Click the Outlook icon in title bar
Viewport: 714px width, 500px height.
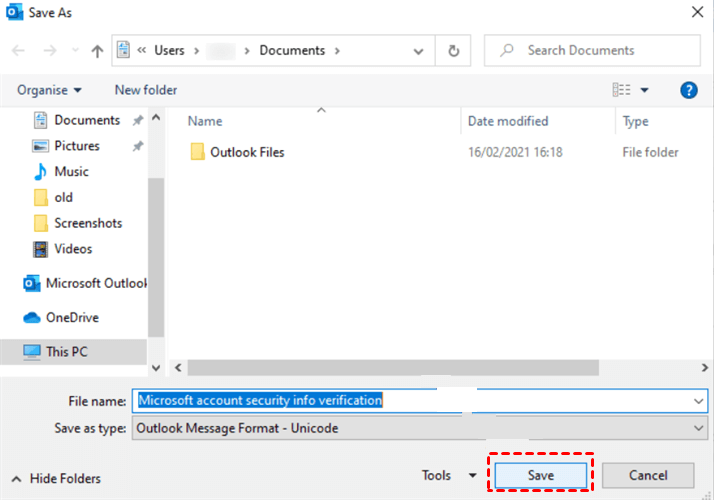15,12
